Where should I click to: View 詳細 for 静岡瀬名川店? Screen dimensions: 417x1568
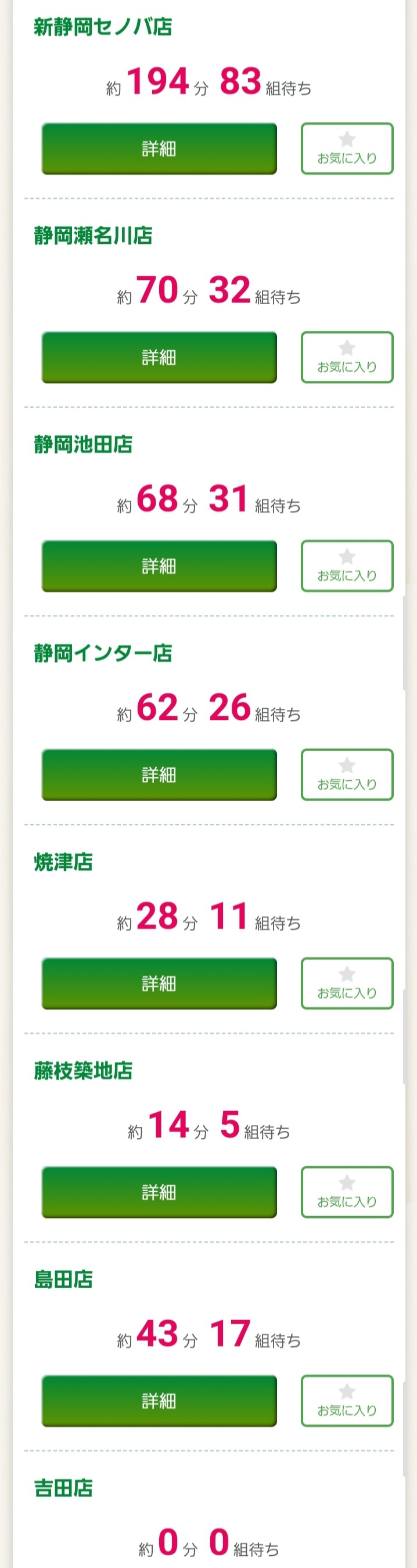(x=159, y=357)
